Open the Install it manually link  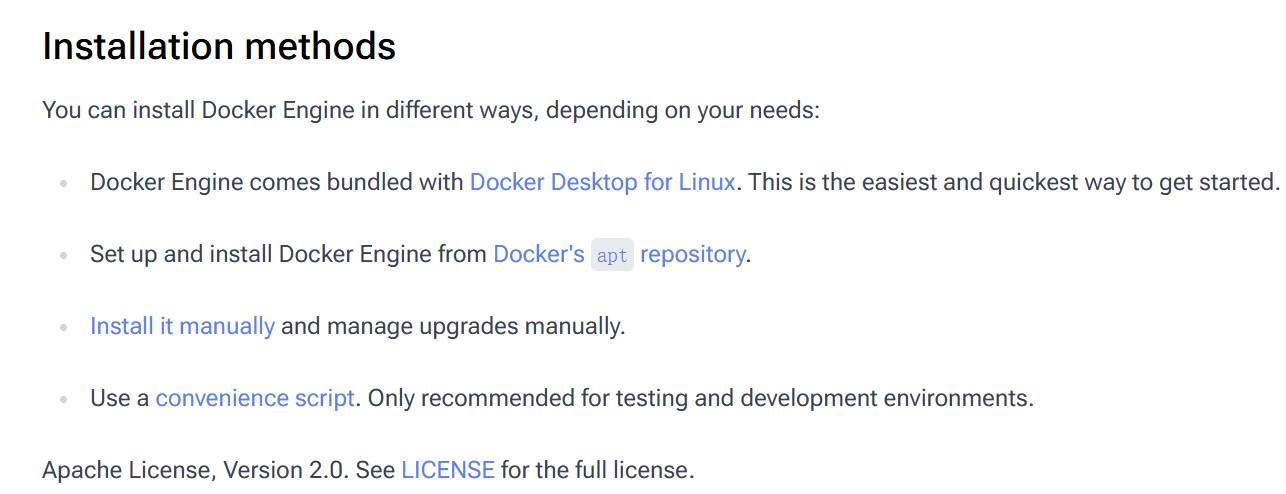(182, 326)
